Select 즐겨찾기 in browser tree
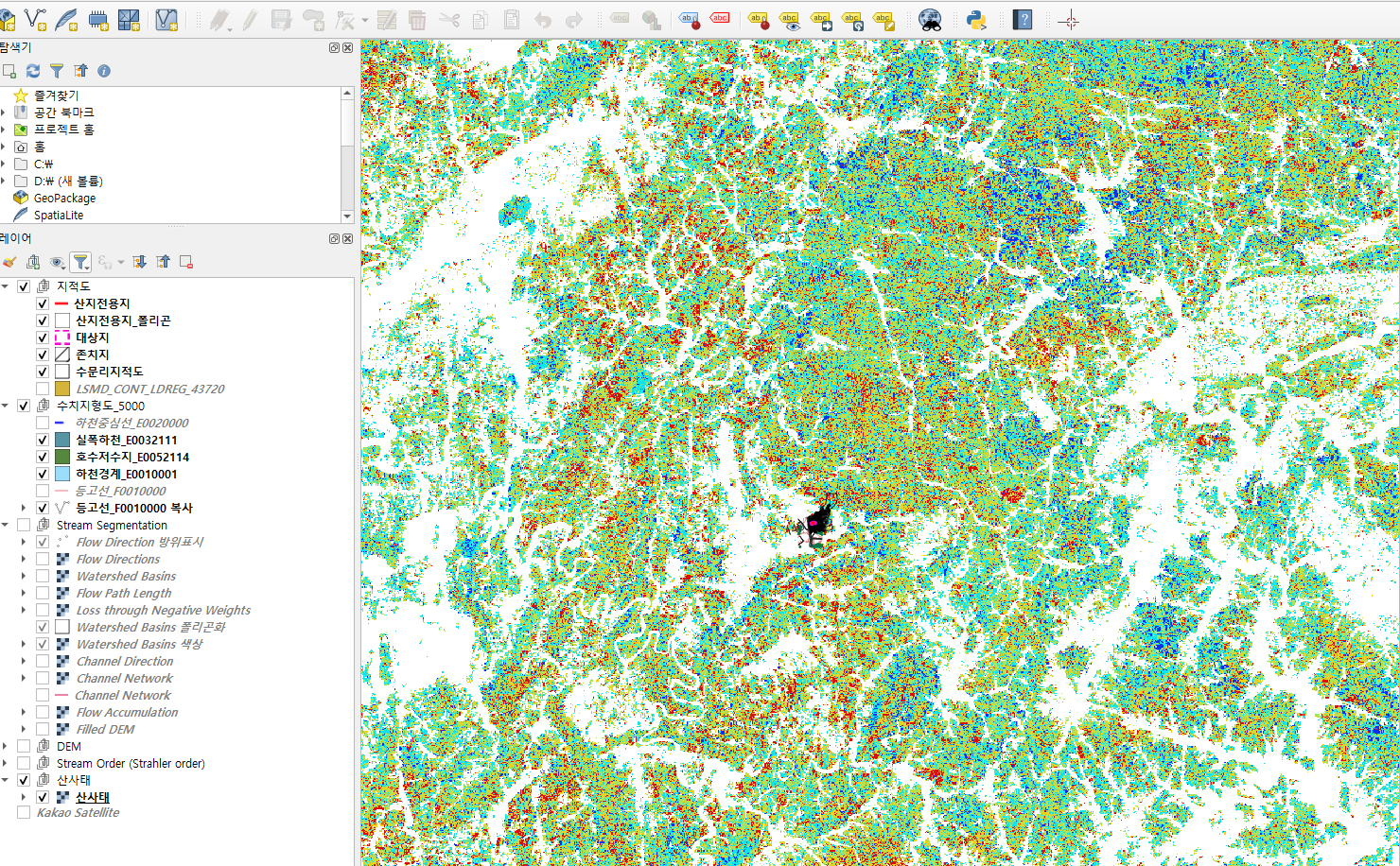Image resolution: width=1400 pixels, height=866 pixels. click(x=57, y=95)
